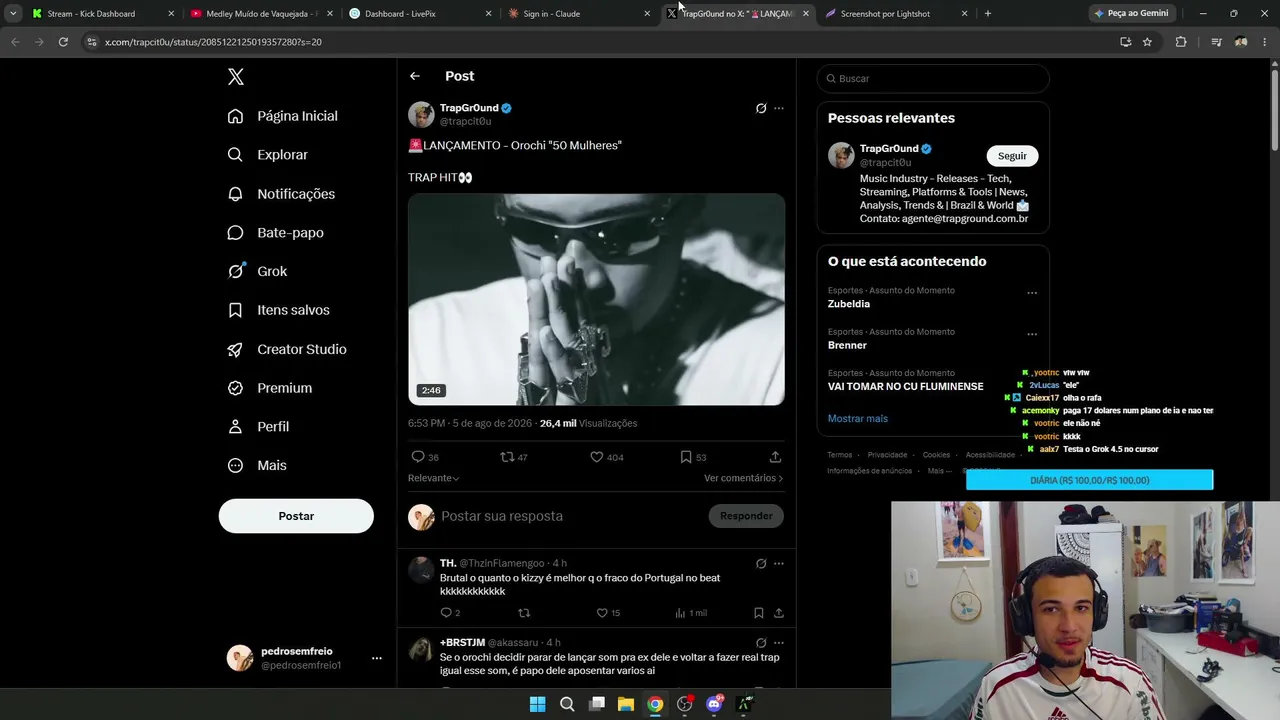The height and width of the screenshot is (720, 1280).
Task: Switch to Medley Muído de Vaquejada tab
Action: tap(261, 14)
